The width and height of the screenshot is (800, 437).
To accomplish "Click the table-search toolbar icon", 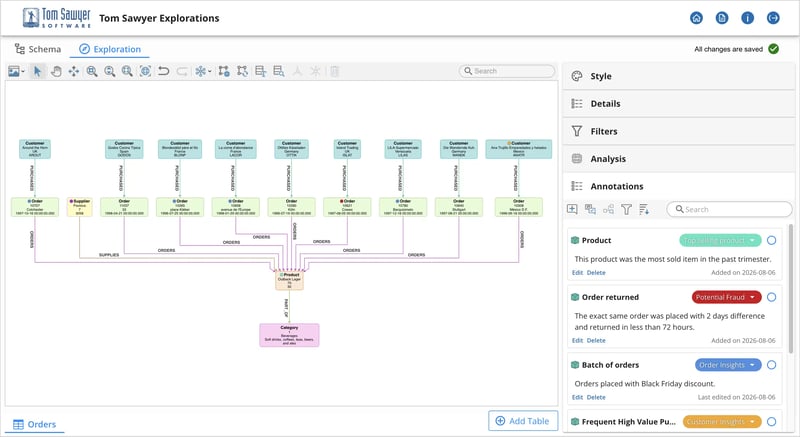I will click(x=279, y=71).
